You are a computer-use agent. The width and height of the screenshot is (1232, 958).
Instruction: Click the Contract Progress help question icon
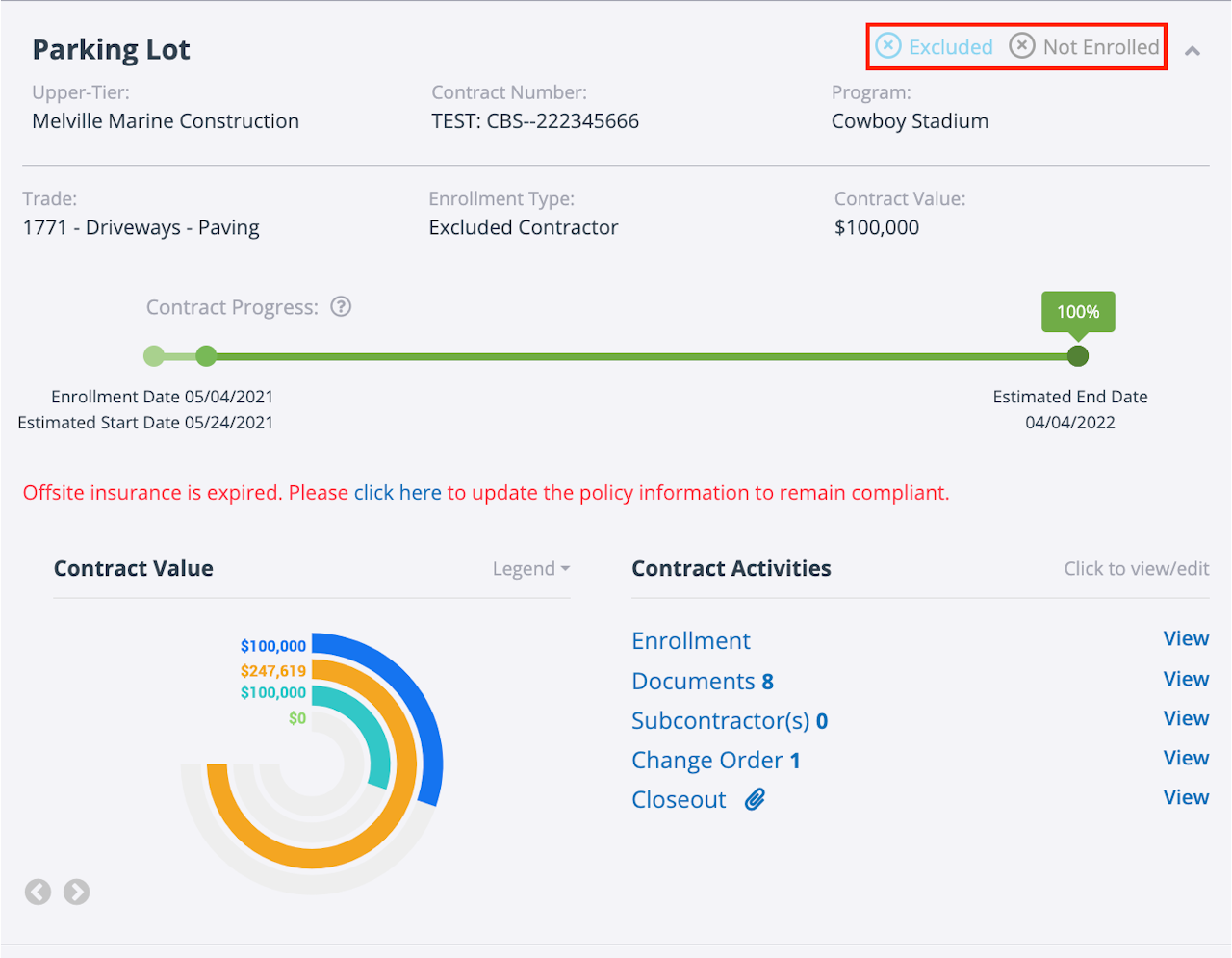[341, 307]
